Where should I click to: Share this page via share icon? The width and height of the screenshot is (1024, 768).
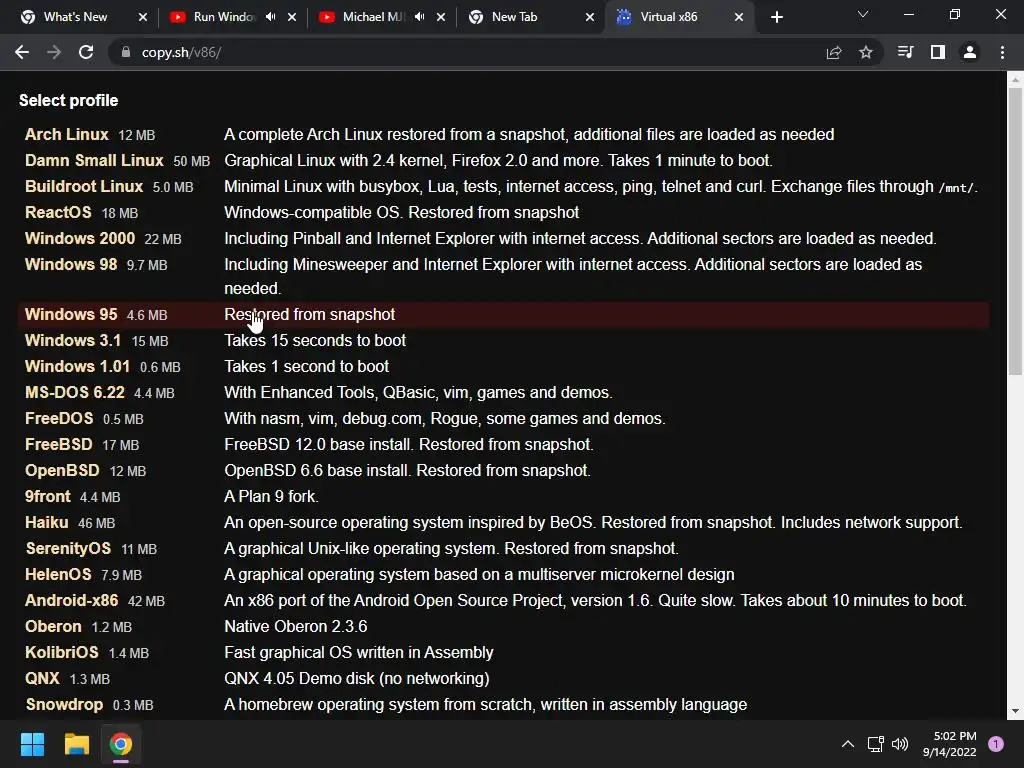tap(834, 52)
